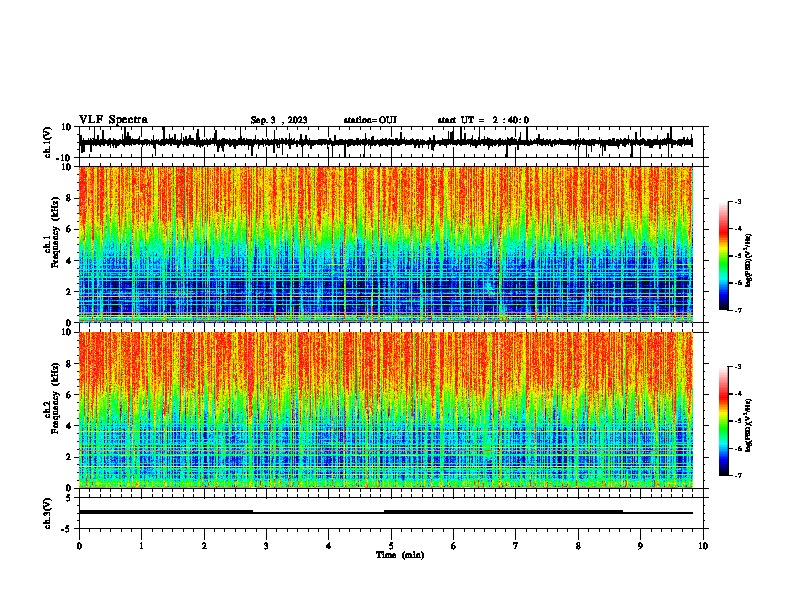The width and height of the screenshot is (792, 612).
Task: Click the time axis tick label "7"
Action: point(516,546)
